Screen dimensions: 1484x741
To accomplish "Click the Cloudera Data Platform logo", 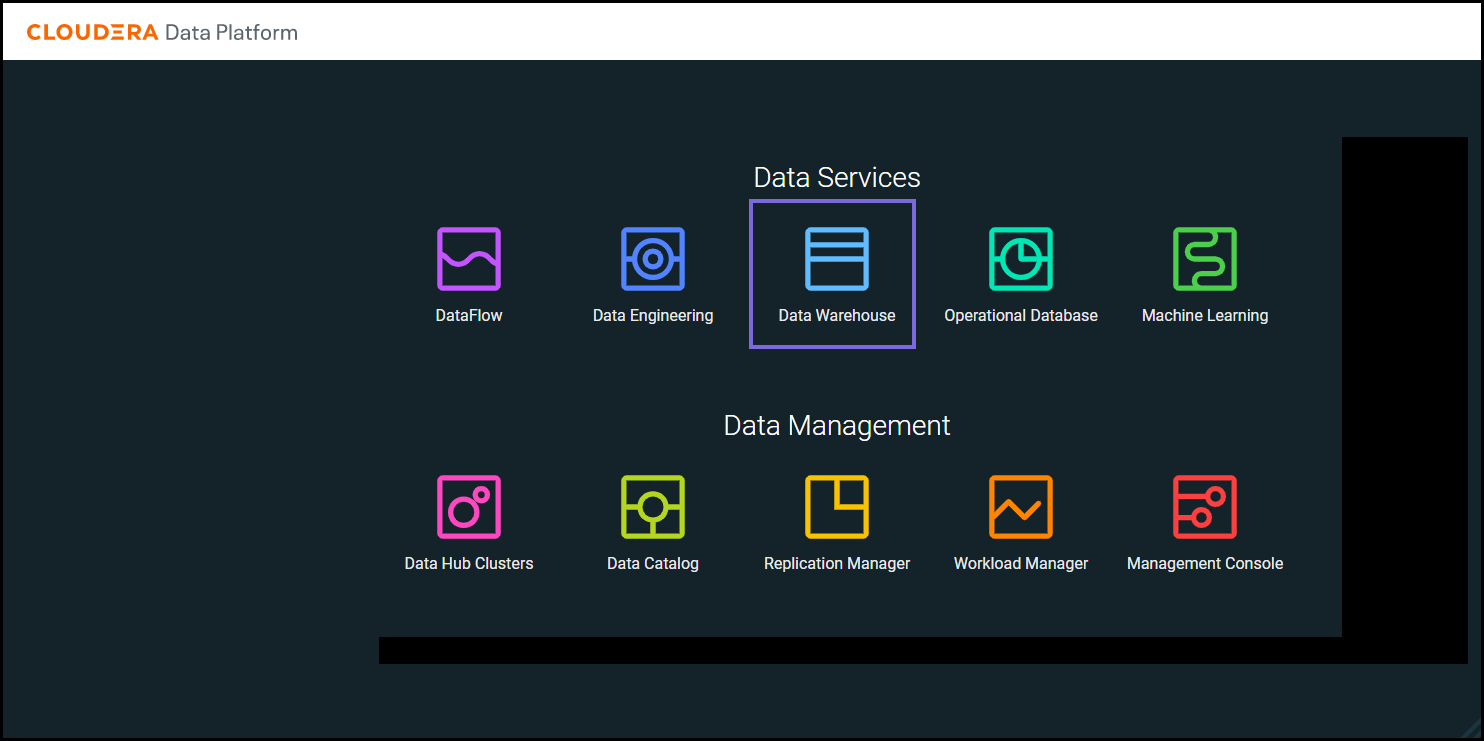I will pyautogui.click(x=162, y=32).
